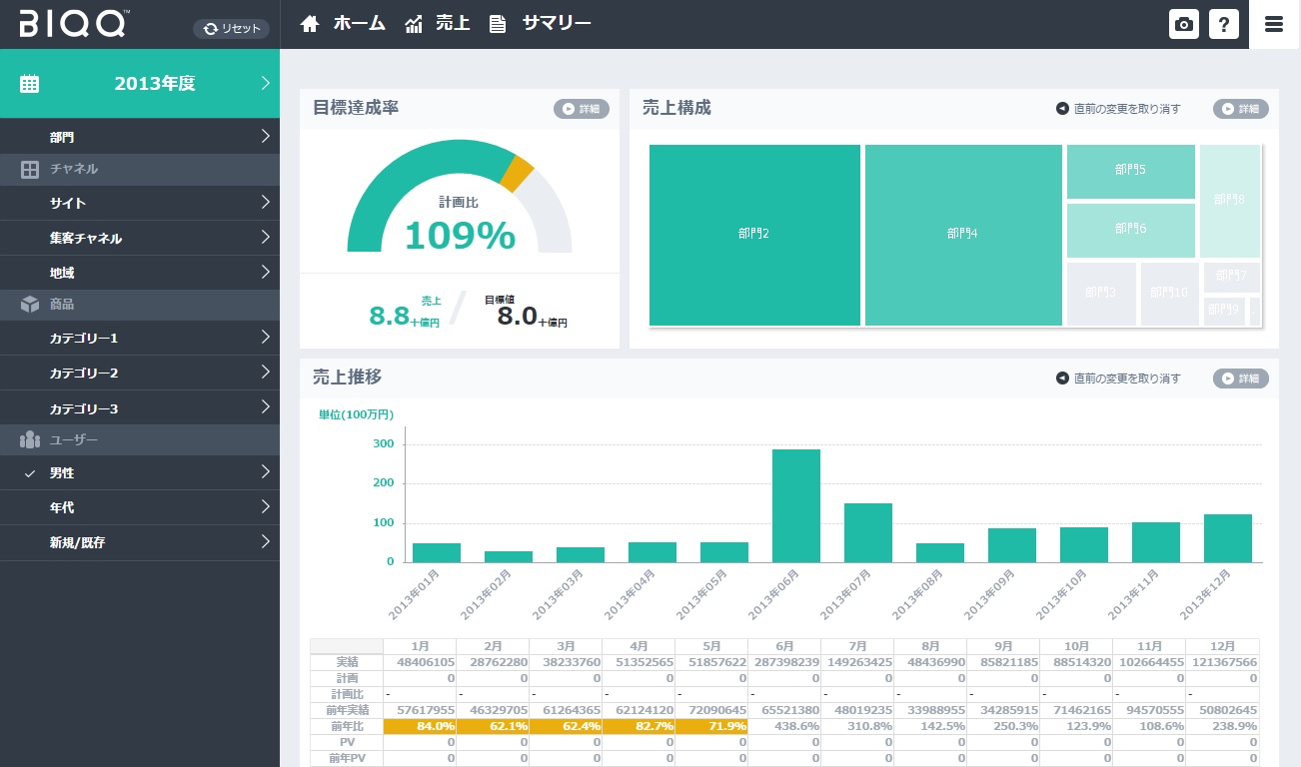Open 詳細 for 売上推移 panel

tap(1241, 379)
